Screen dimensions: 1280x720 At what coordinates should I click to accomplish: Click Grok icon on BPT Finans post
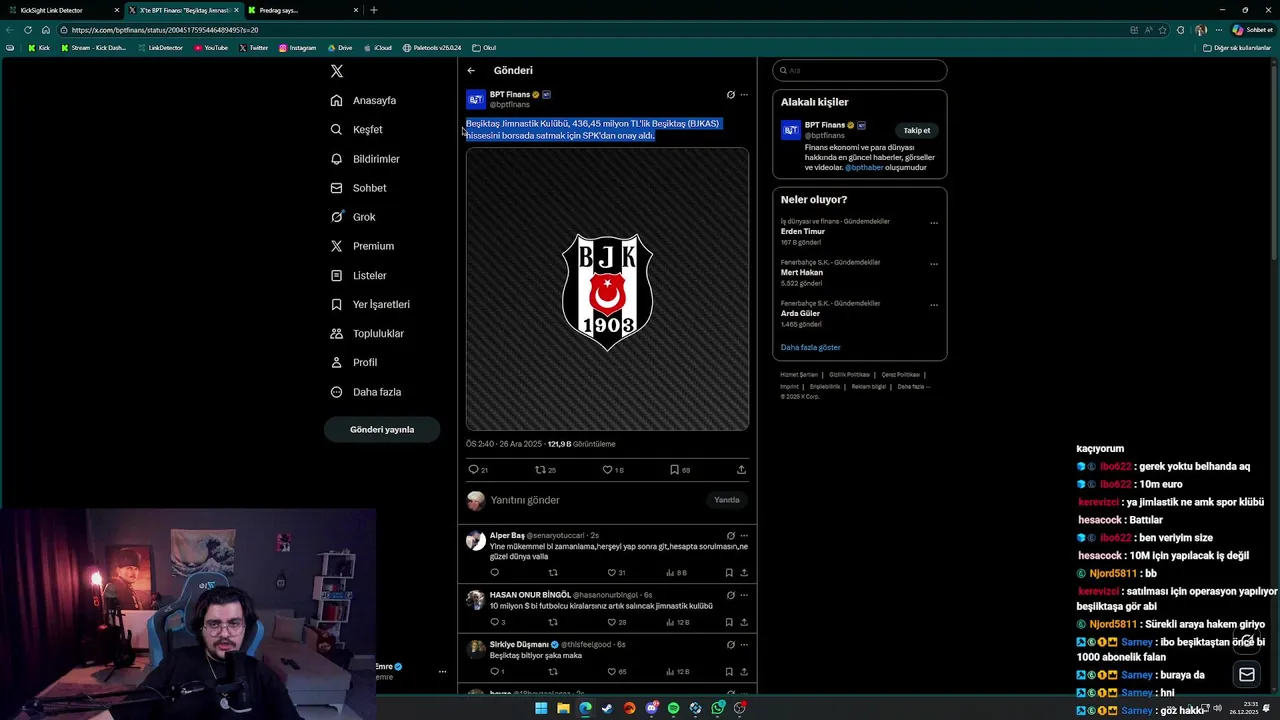pyautogui.click(x=730, y=95)
